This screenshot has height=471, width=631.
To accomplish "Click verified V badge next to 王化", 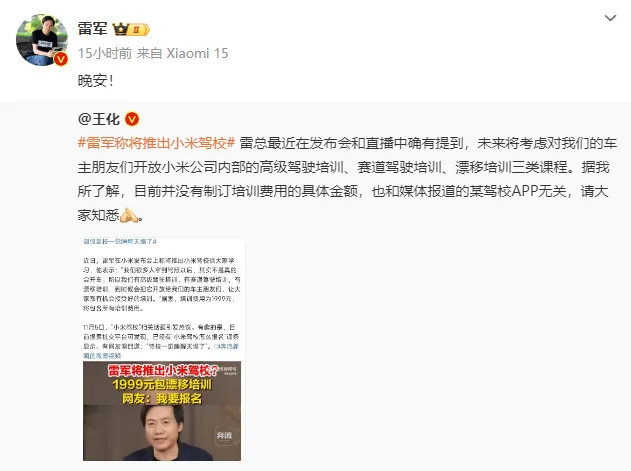I will click(x=132, y=119).
